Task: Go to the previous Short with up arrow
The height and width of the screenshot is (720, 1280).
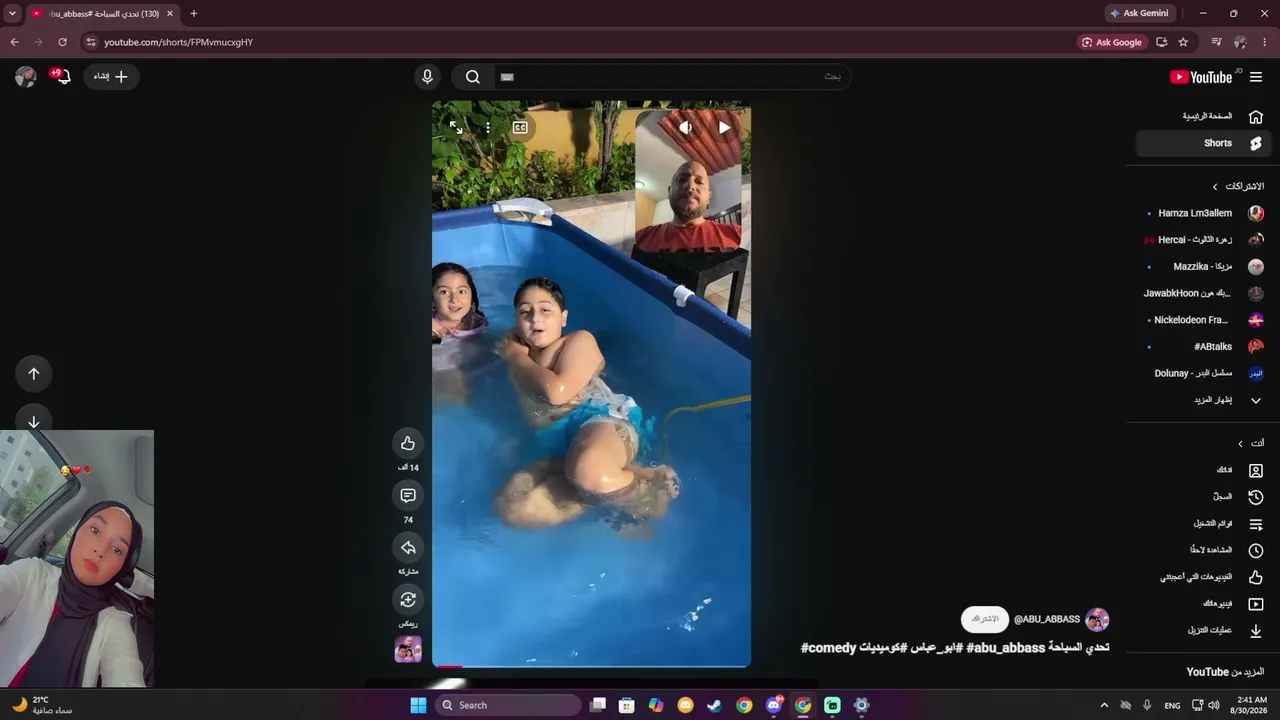Action: [34, 373]
